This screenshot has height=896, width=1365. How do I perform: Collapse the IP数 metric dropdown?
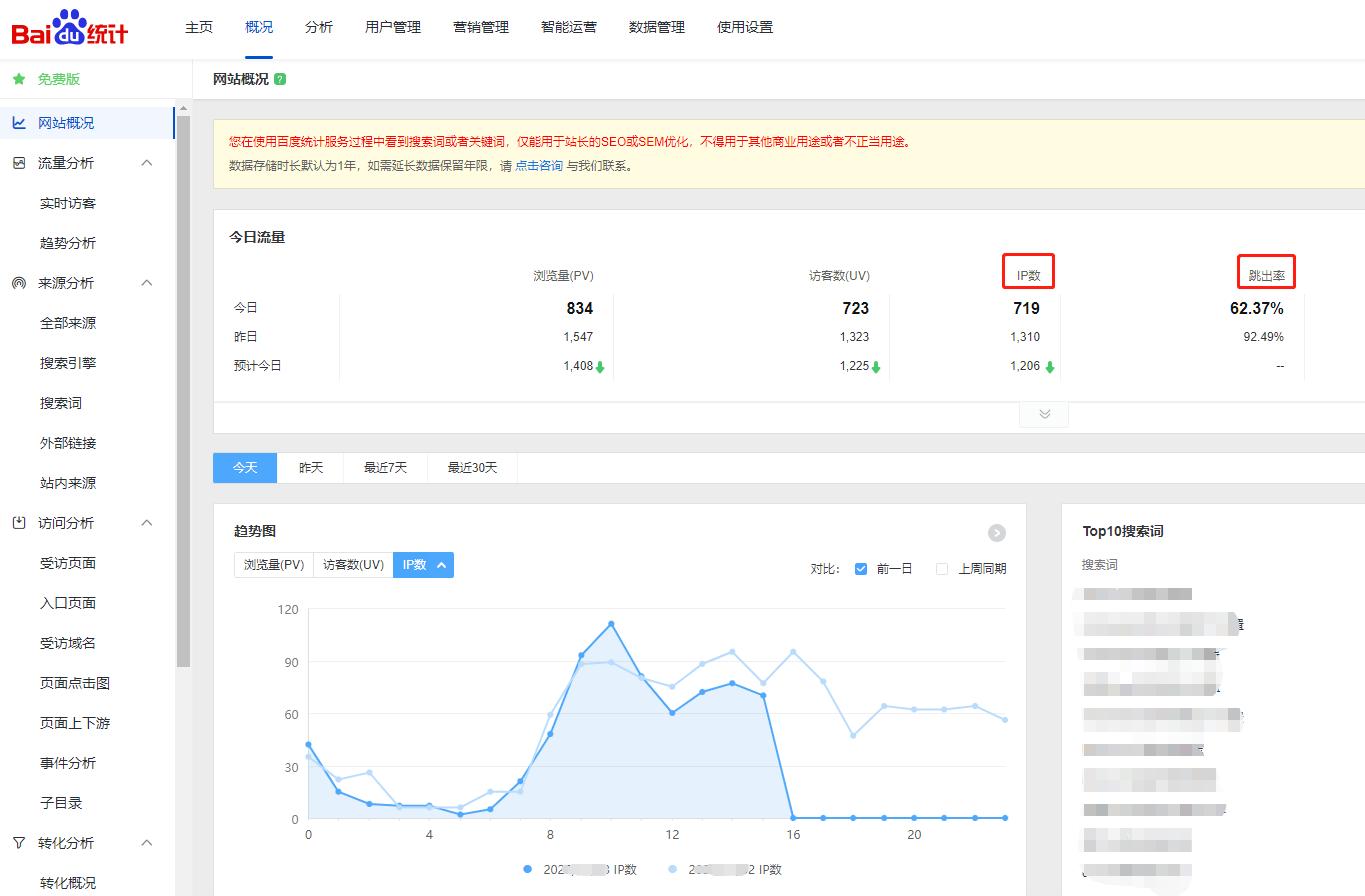point(441,564)
